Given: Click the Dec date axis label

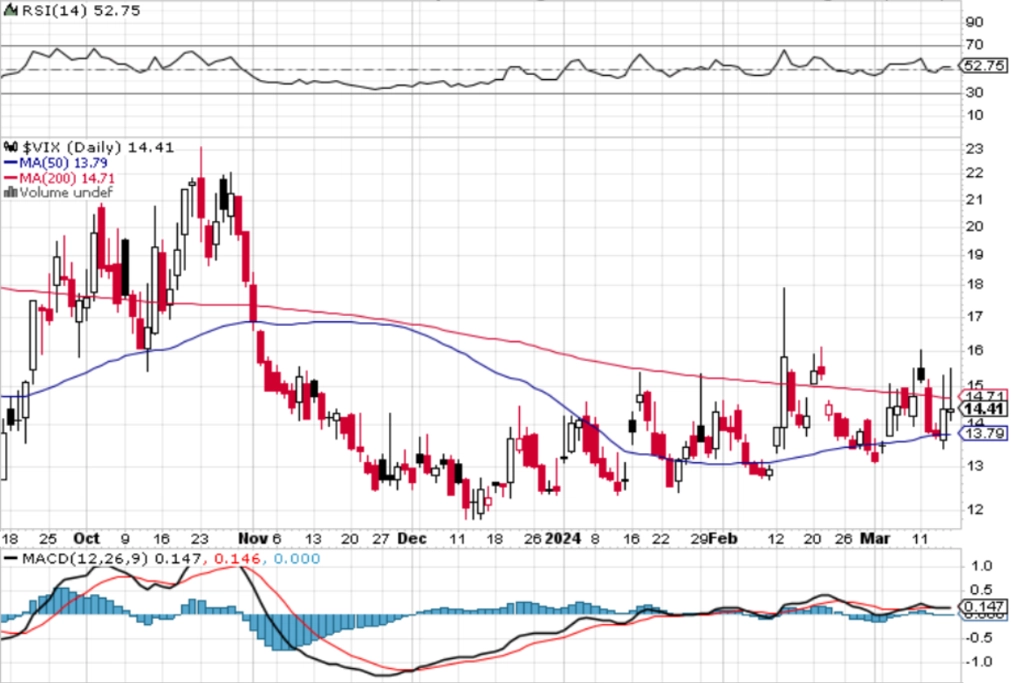Looking at the screenshot, I should pyautogui.click(x=411, y=539).
